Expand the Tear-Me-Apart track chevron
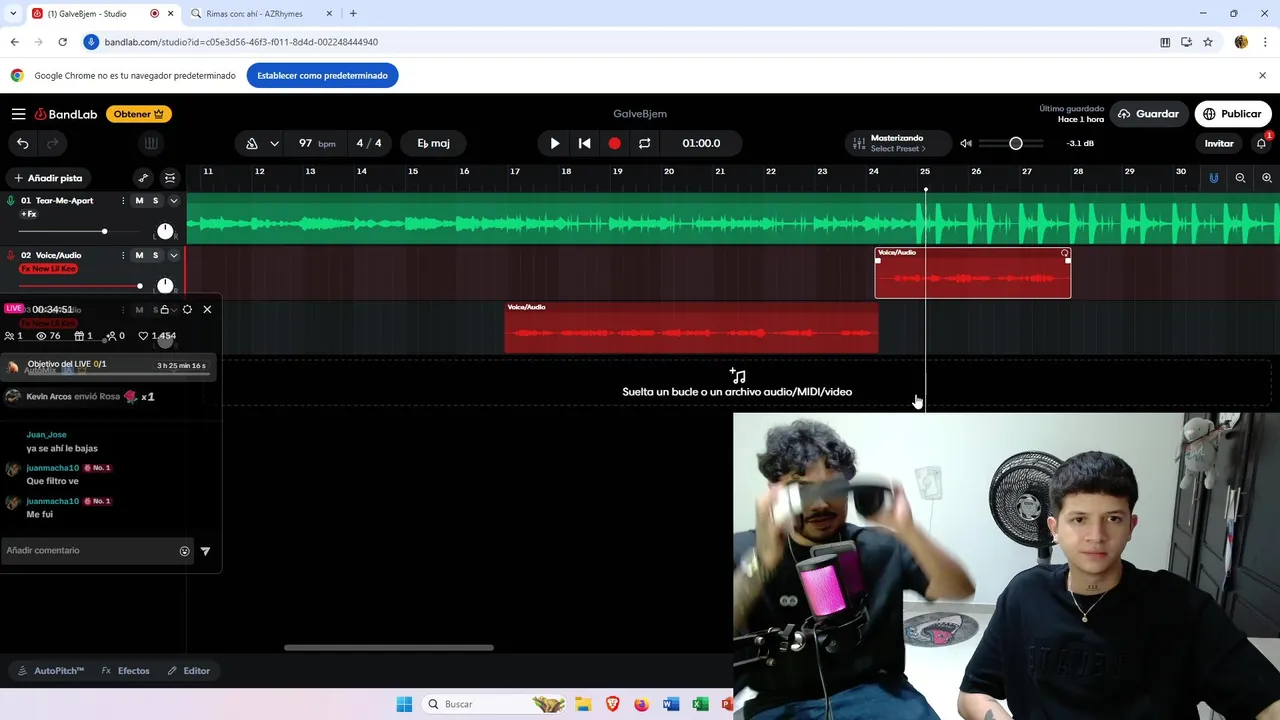 173,201
